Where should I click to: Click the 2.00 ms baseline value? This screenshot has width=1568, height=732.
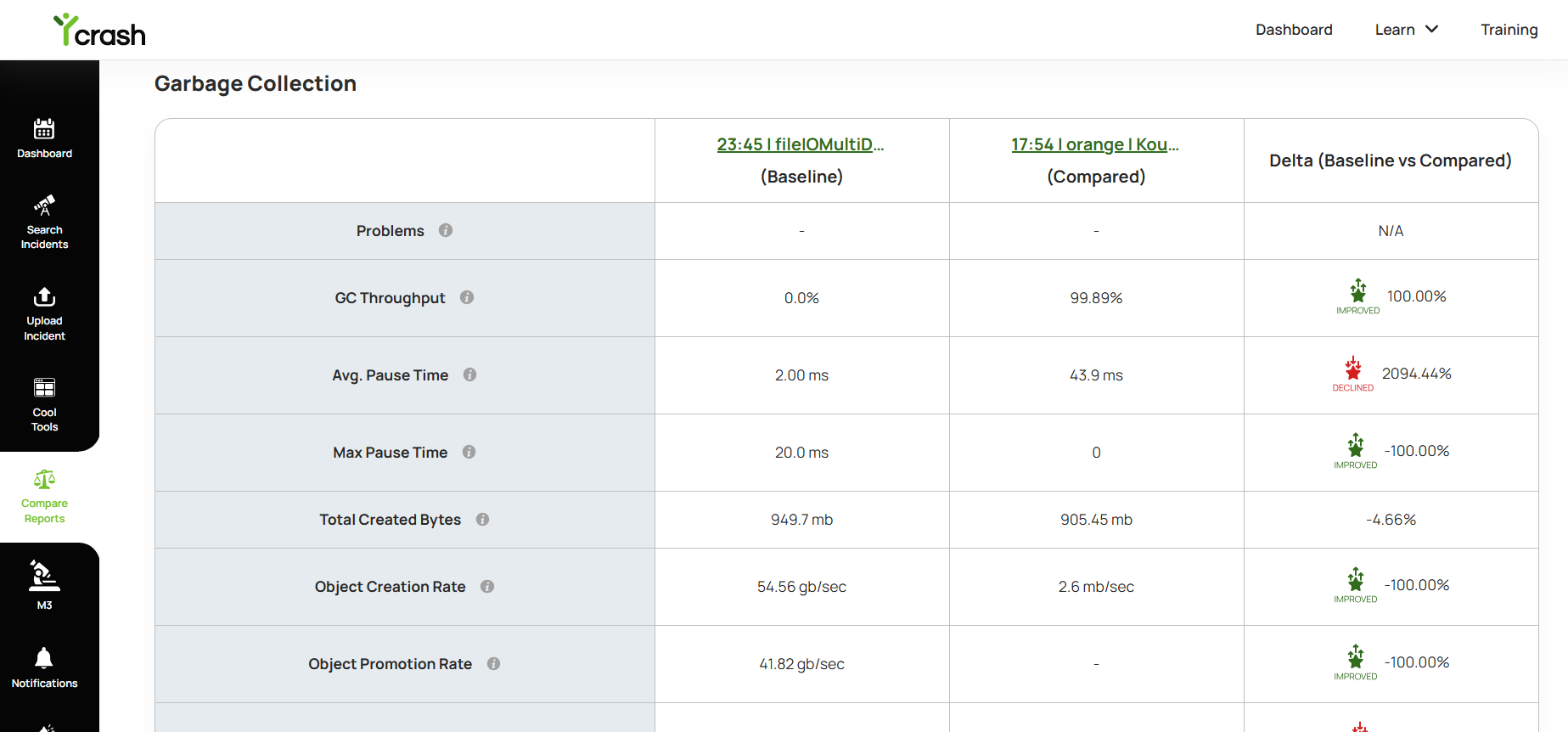[x=801, y=375]
